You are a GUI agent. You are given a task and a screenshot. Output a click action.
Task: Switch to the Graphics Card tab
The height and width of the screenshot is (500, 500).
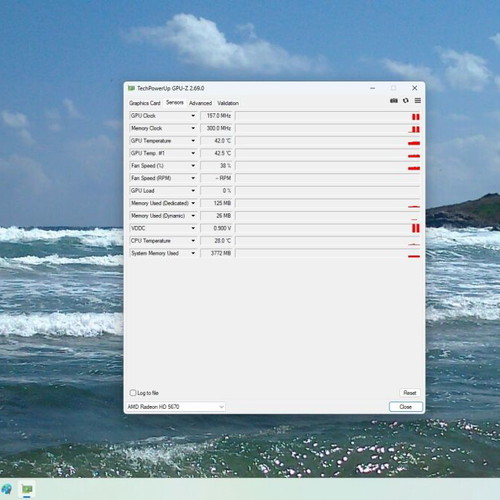145,103
